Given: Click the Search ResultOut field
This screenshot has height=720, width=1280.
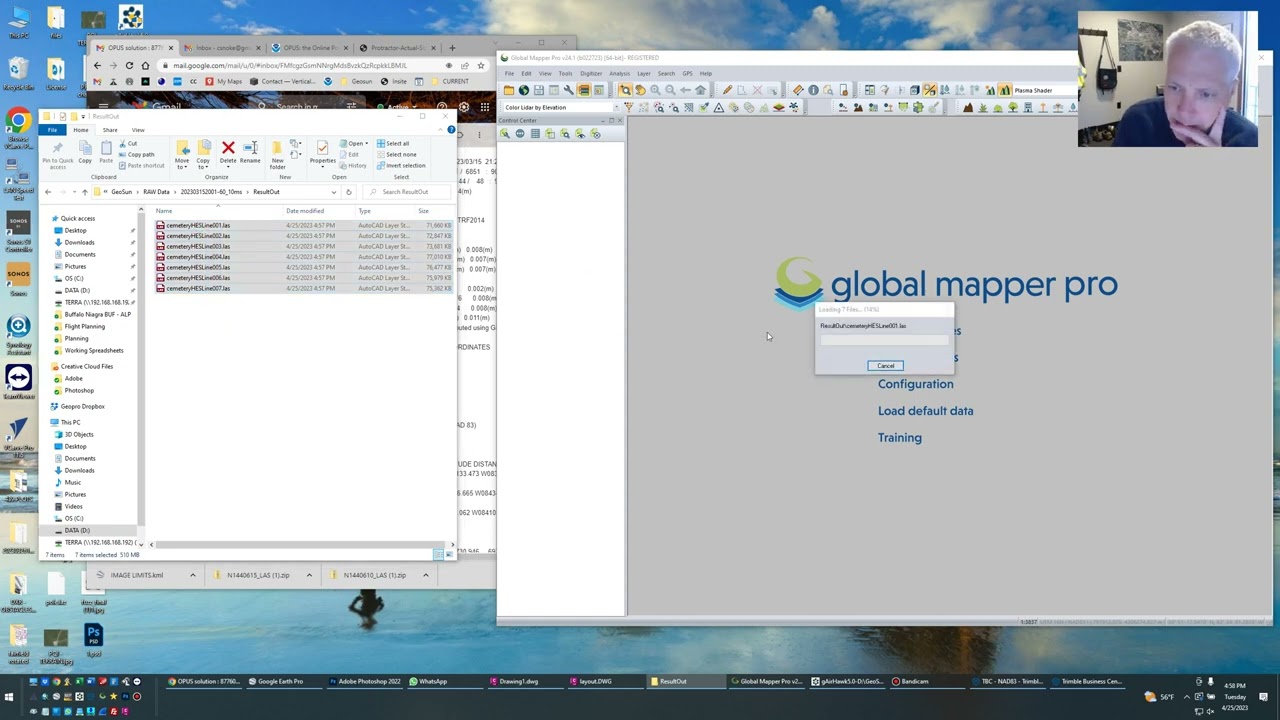Looking at the screenshot, I should click(x=405, y=192).
